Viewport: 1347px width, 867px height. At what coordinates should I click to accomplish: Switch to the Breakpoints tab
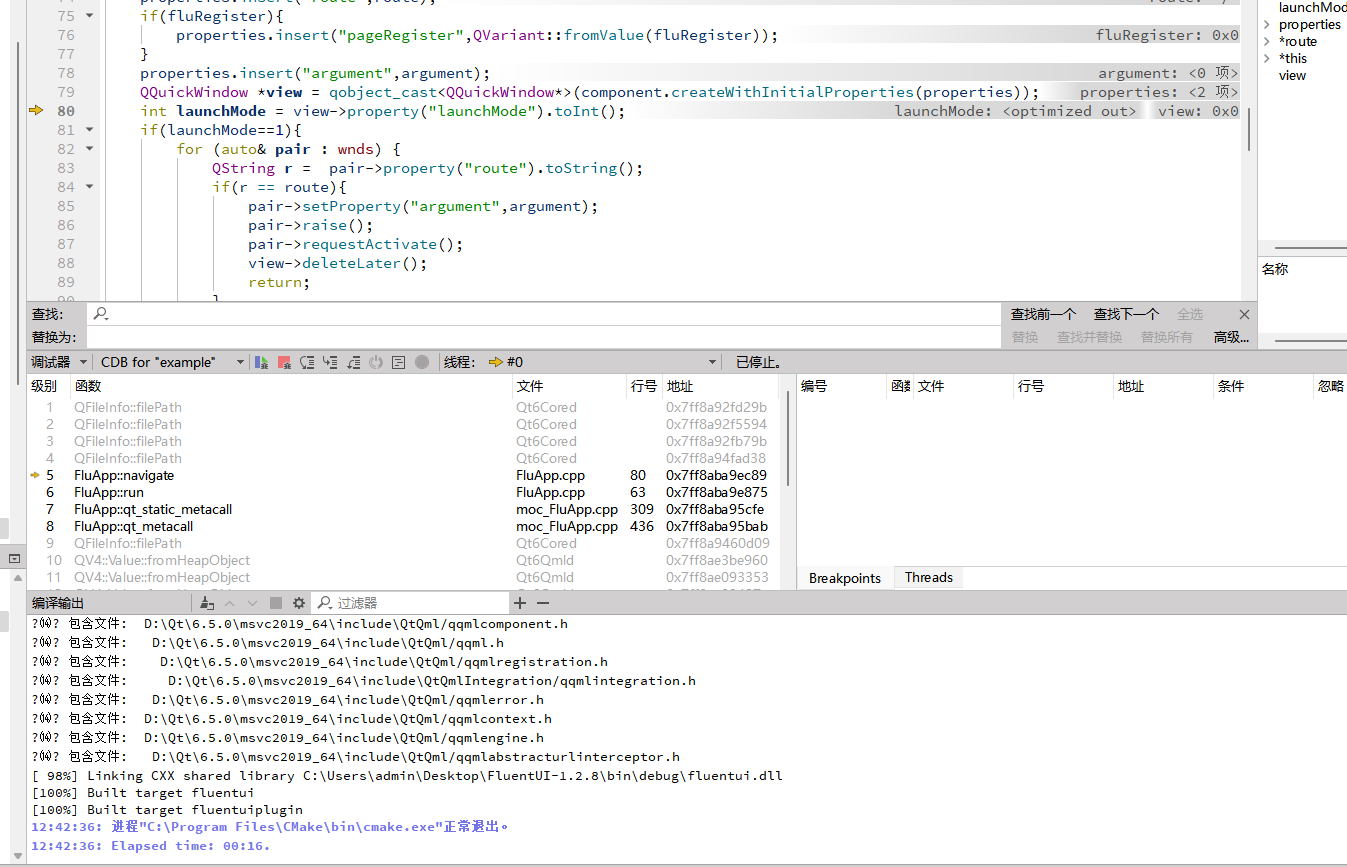pyautogui.click(x=846, y=578)
